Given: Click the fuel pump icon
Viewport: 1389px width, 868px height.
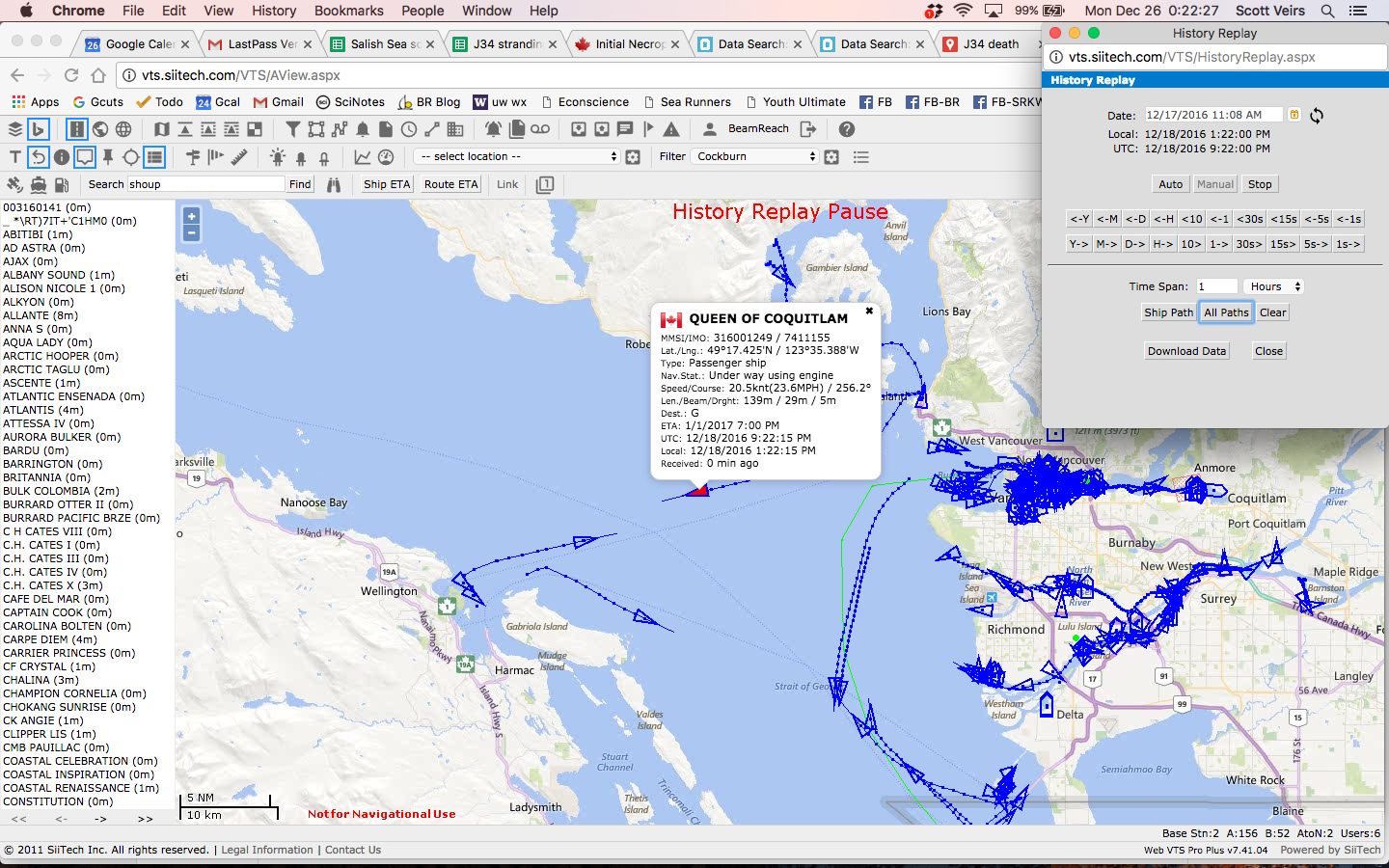Looking at the screenshot, I should pyautogui.click(x=62, y=184).
